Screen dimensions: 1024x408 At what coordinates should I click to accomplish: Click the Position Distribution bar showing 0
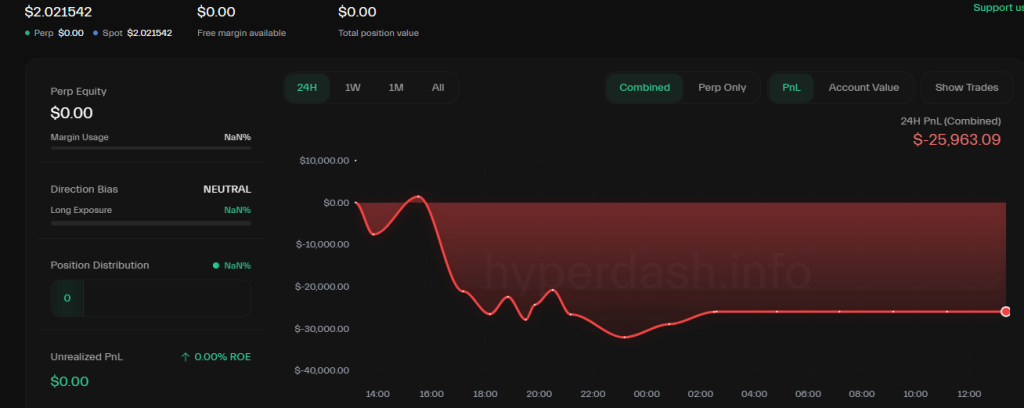coord(151,298)
